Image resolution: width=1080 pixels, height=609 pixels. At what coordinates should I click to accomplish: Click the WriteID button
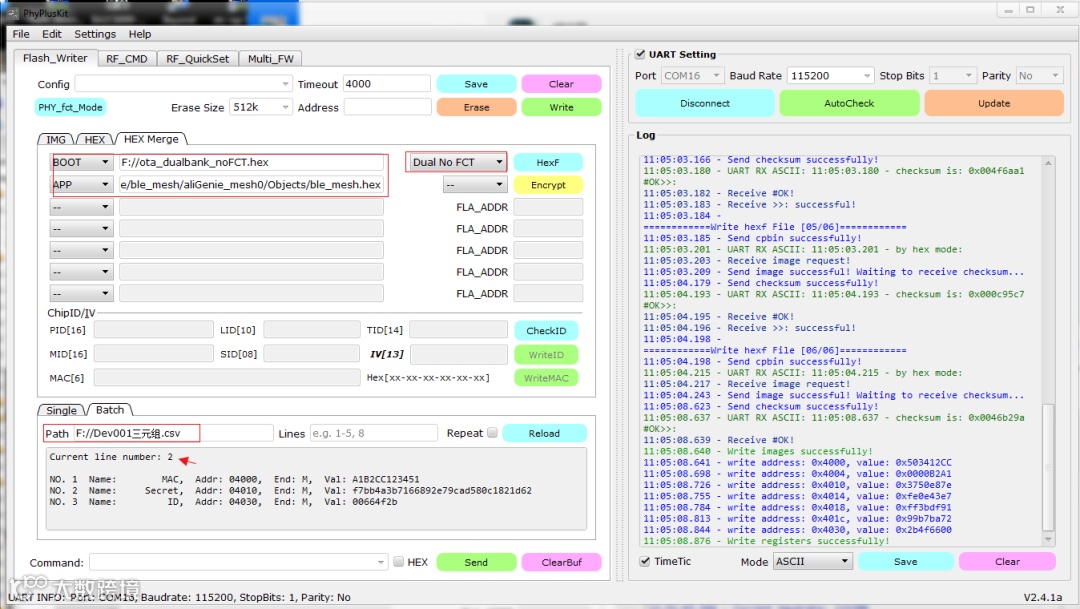[x=546, y=355]
